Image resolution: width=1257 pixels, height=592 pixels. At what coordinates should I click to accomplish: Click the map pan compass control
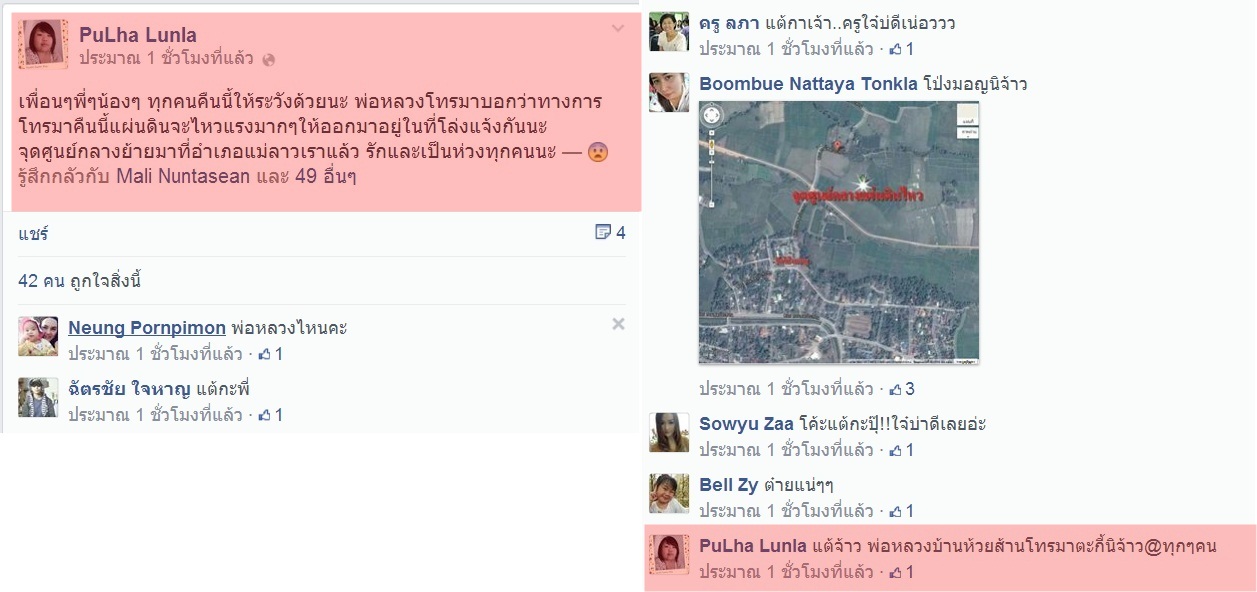click(713, 115)
